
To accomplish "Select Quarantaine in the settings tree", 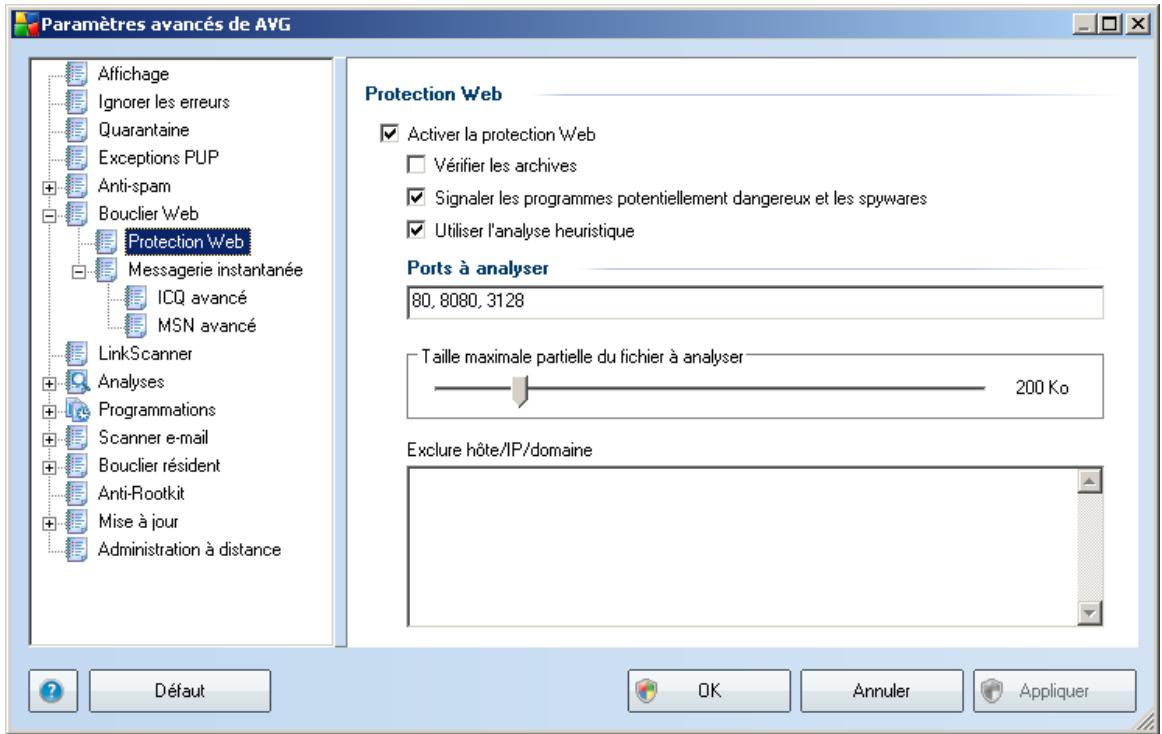I will (x=144, y=130).
